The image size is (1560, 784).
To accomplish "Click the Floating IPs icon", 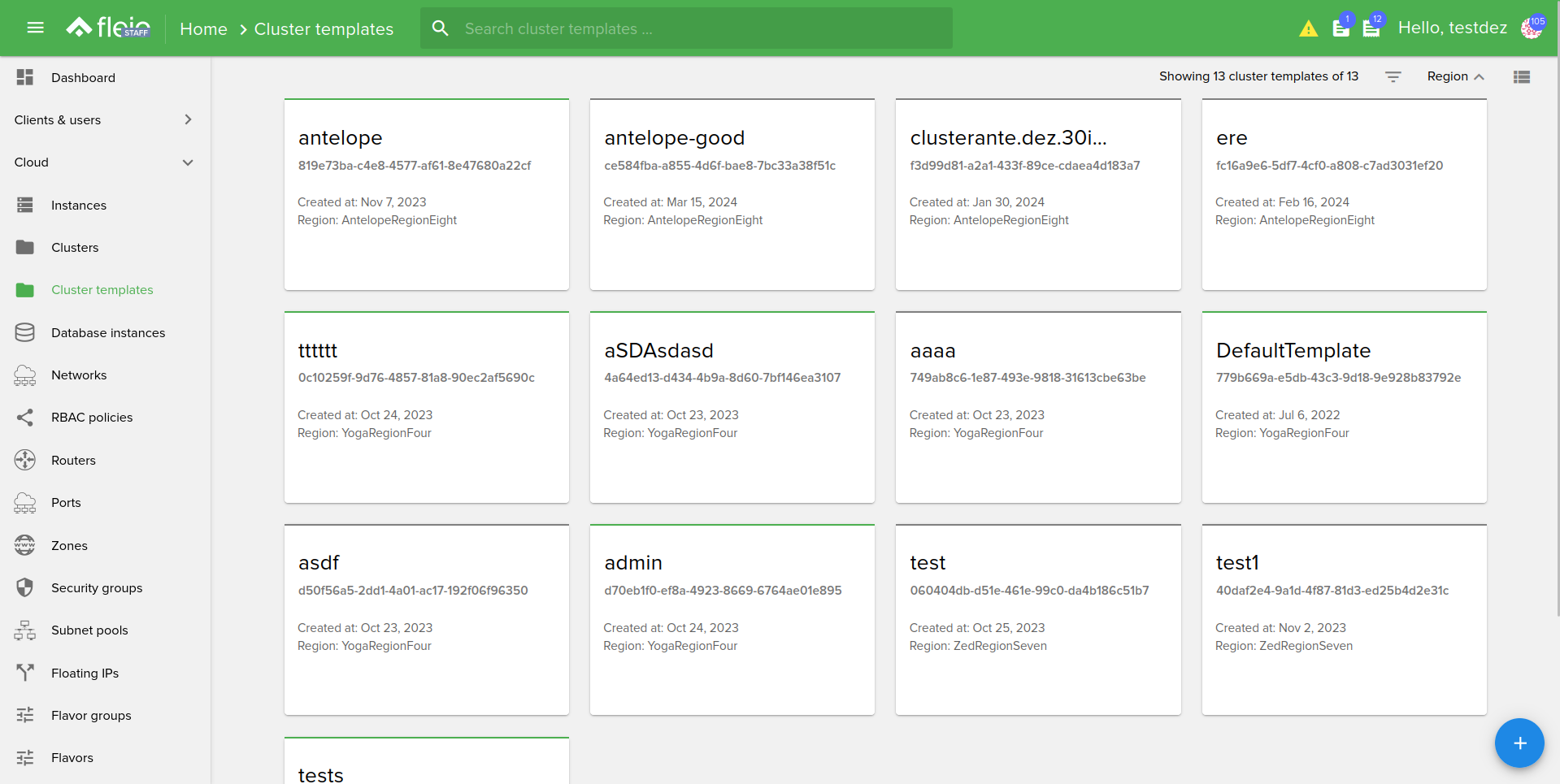I will click(x=24, y=672).
